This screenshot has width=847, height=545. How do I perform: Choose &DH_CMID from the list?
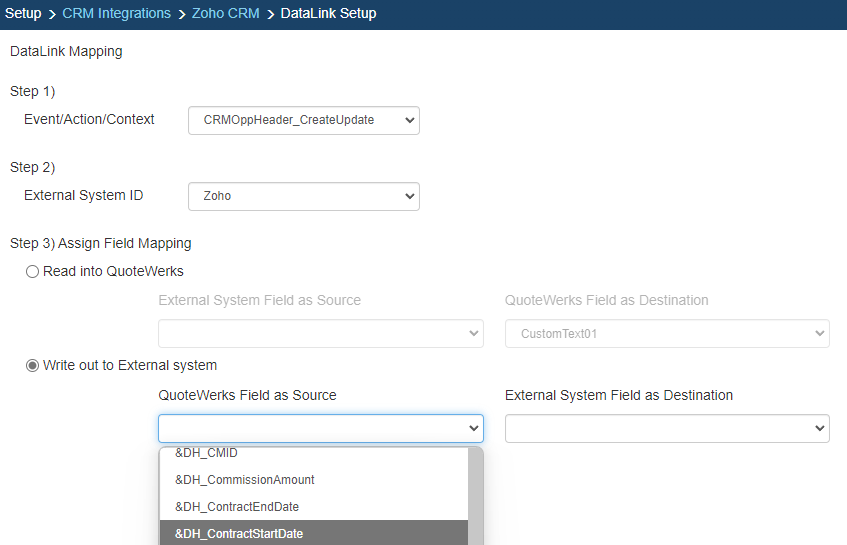click(x=206, y=454)
